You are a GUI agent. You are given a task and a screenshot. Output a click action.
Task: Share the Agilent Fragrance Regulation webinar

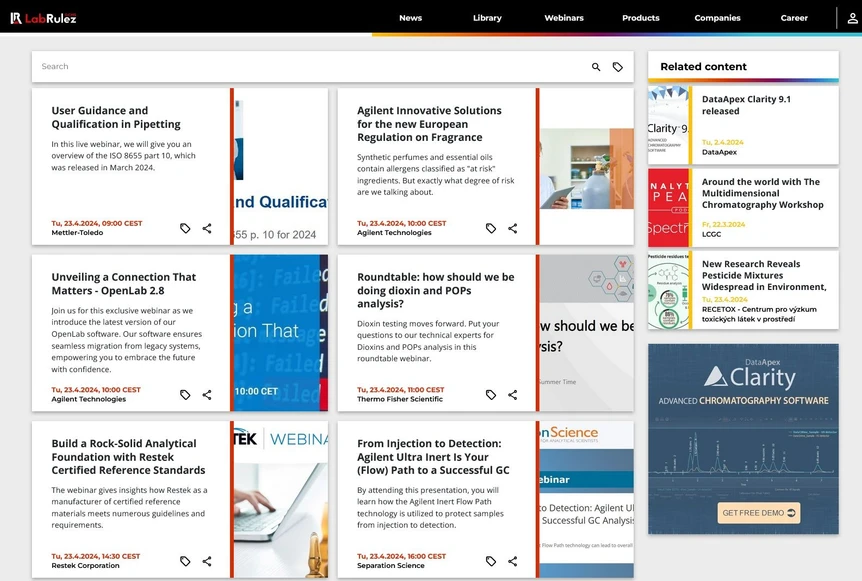pos(512,228)
